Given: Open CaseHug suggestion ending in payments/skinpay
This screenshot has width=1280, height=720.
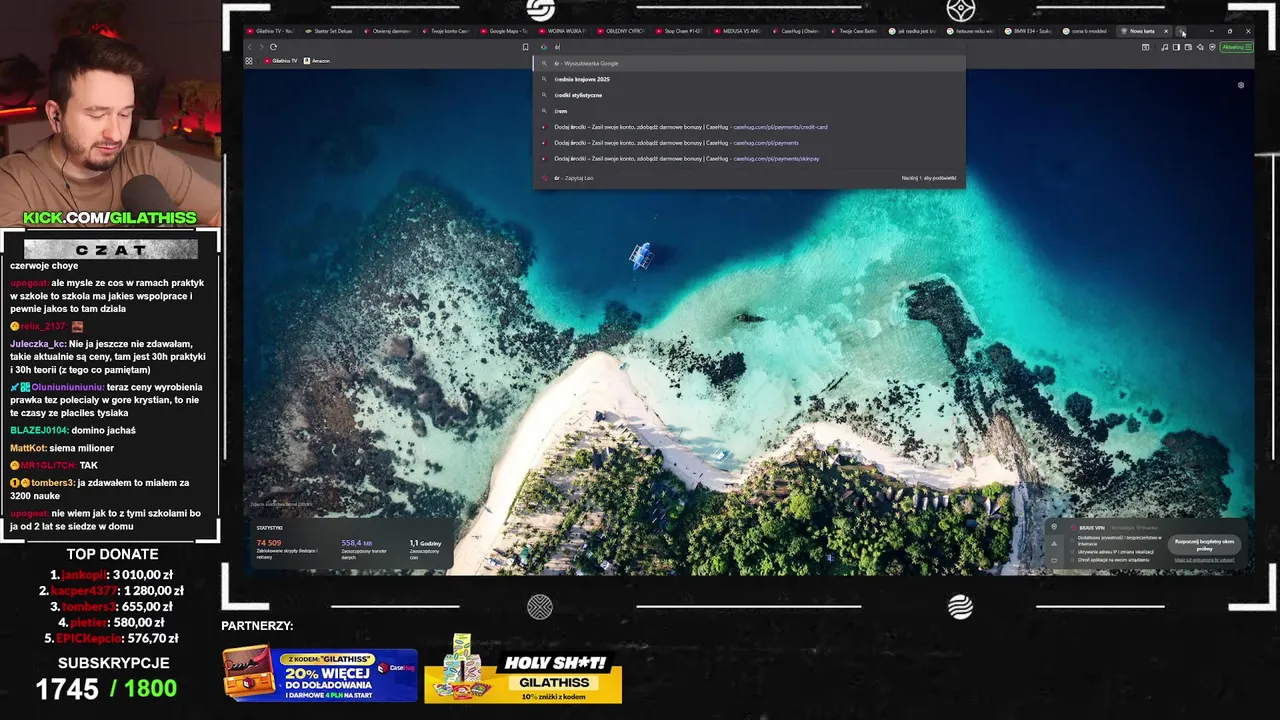Looking at the screenshot, I should coord(749,158).
